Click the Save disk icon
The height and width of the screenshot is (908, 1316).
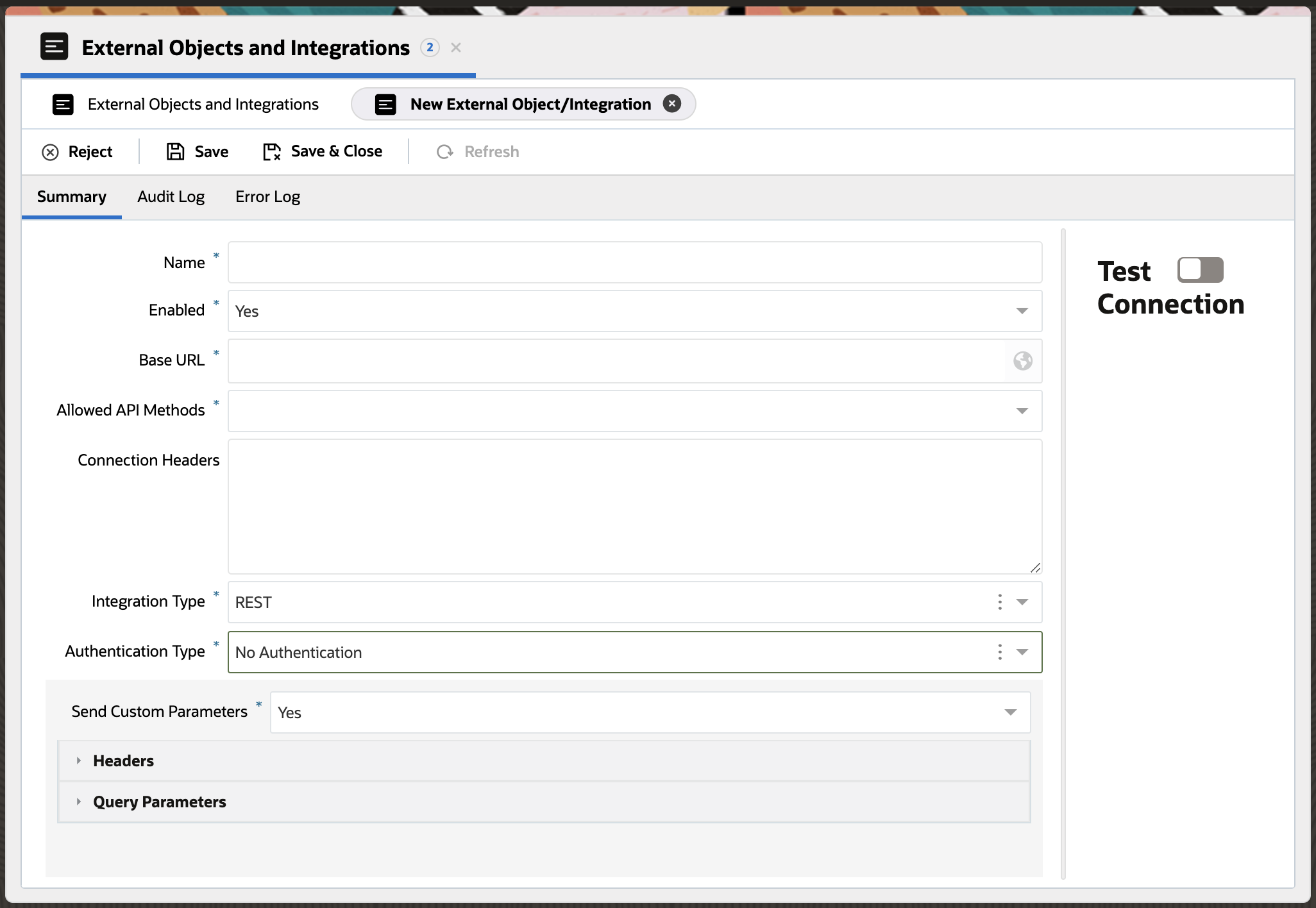coord(175,151)
